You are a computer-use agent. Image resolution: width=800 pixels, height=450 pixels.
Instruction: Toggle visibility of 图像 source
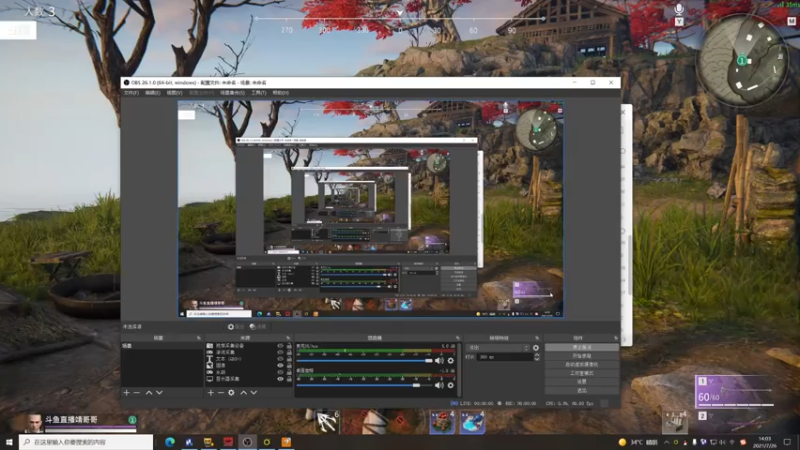pos(280,366)
